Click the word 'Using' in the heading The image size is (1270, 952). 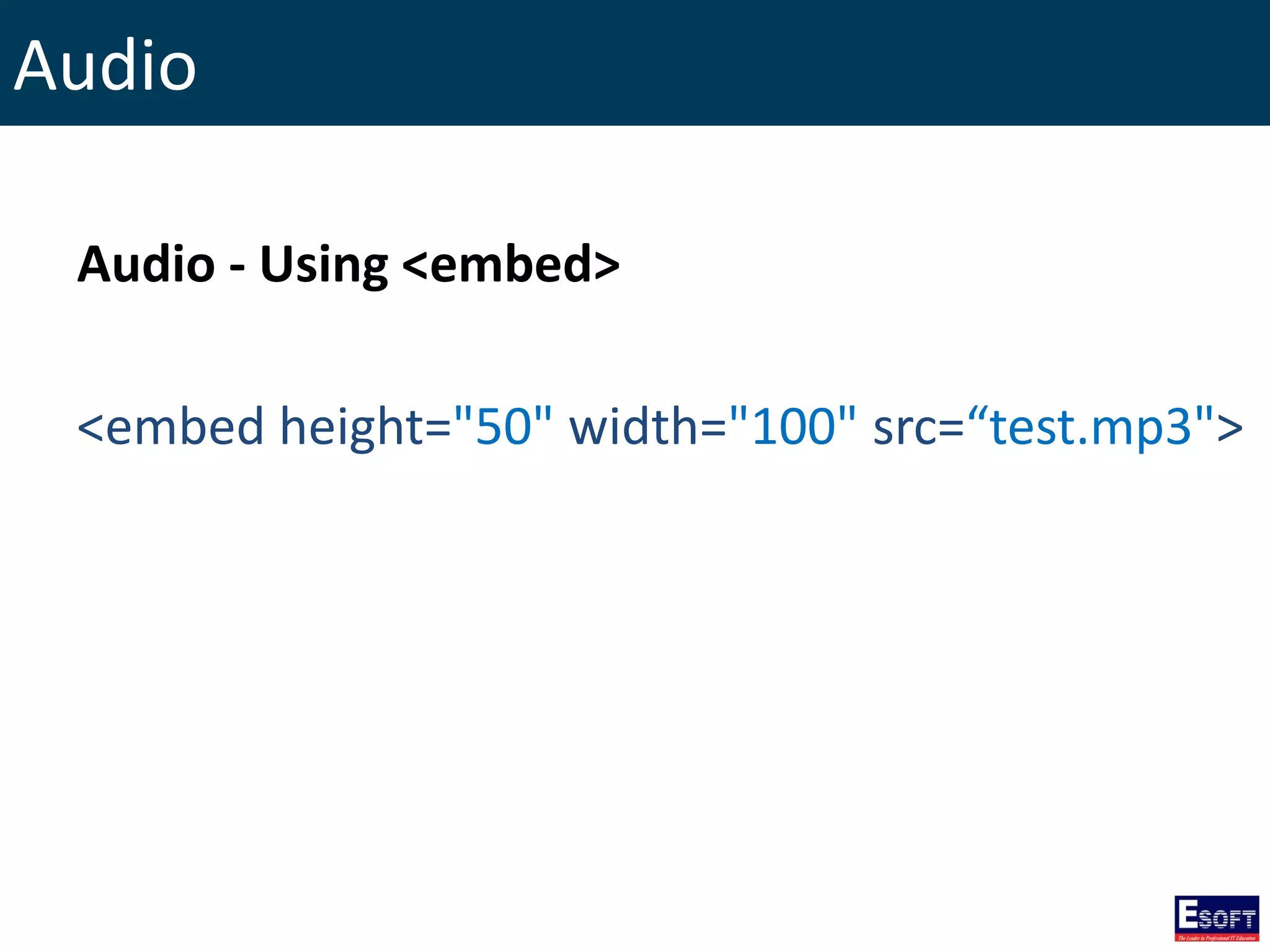point(323,266)
